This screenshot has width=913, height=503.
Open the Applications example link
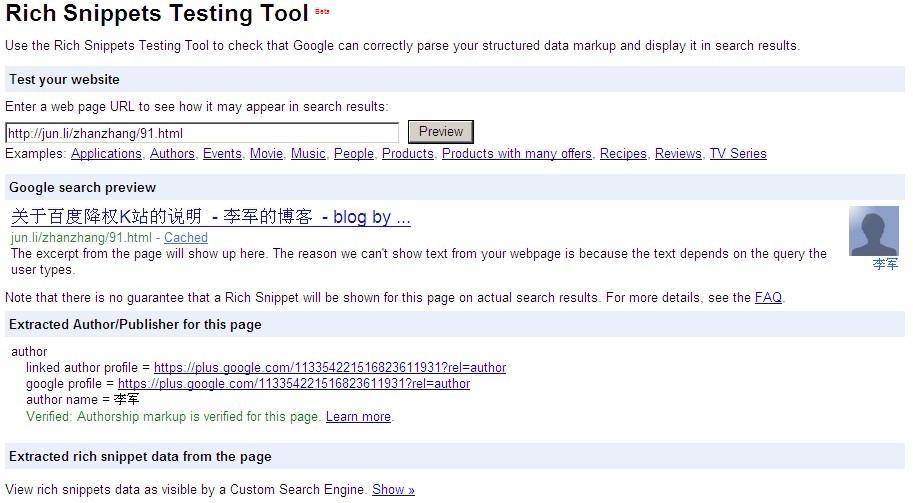106,154
